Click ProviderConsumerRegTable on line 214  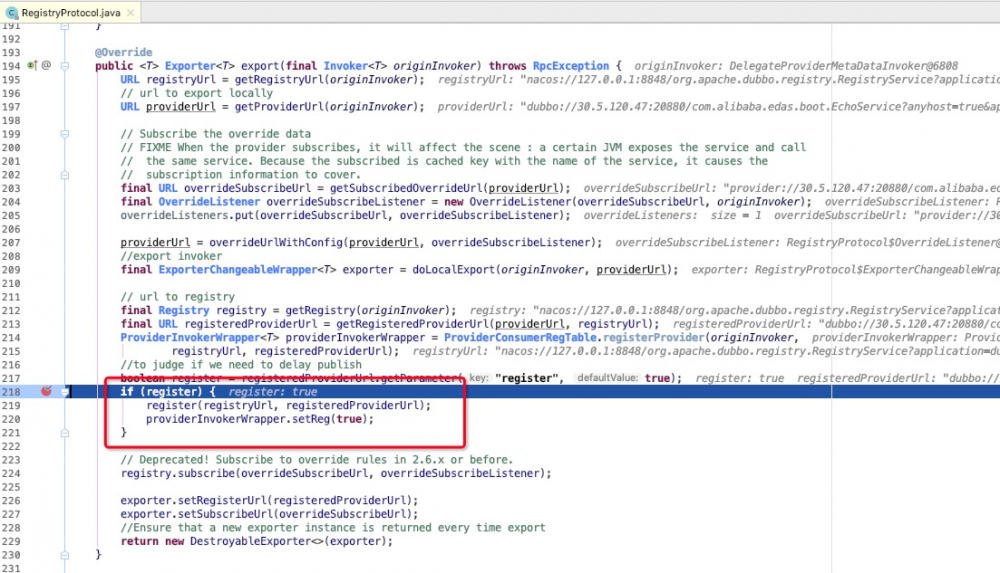coord(520,338)
